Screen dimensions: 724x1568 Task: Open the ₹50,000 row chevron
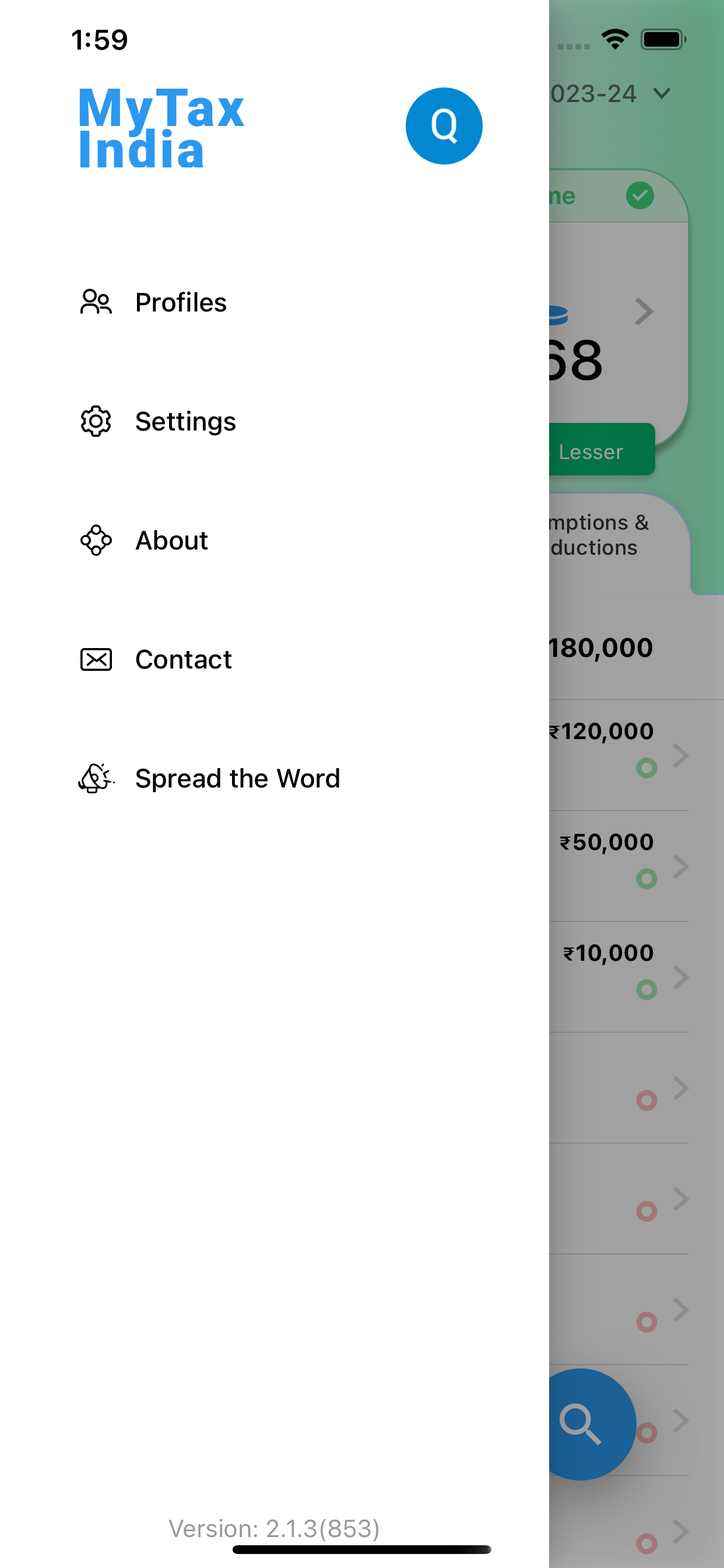[x=681, y=866]
